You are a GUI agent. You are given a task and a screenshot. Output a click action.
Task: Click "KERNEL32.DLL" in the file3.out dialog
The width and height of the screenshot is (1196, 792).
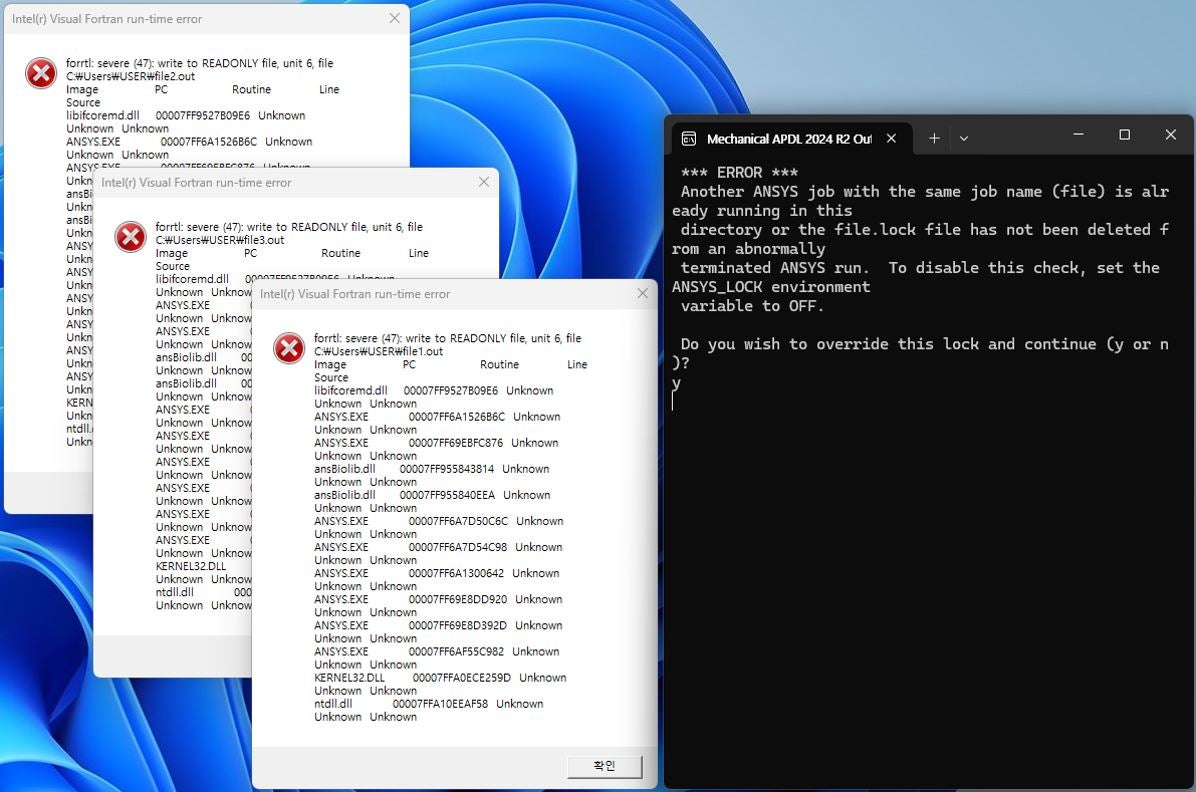pyautogui.click(x=191, y=565)
